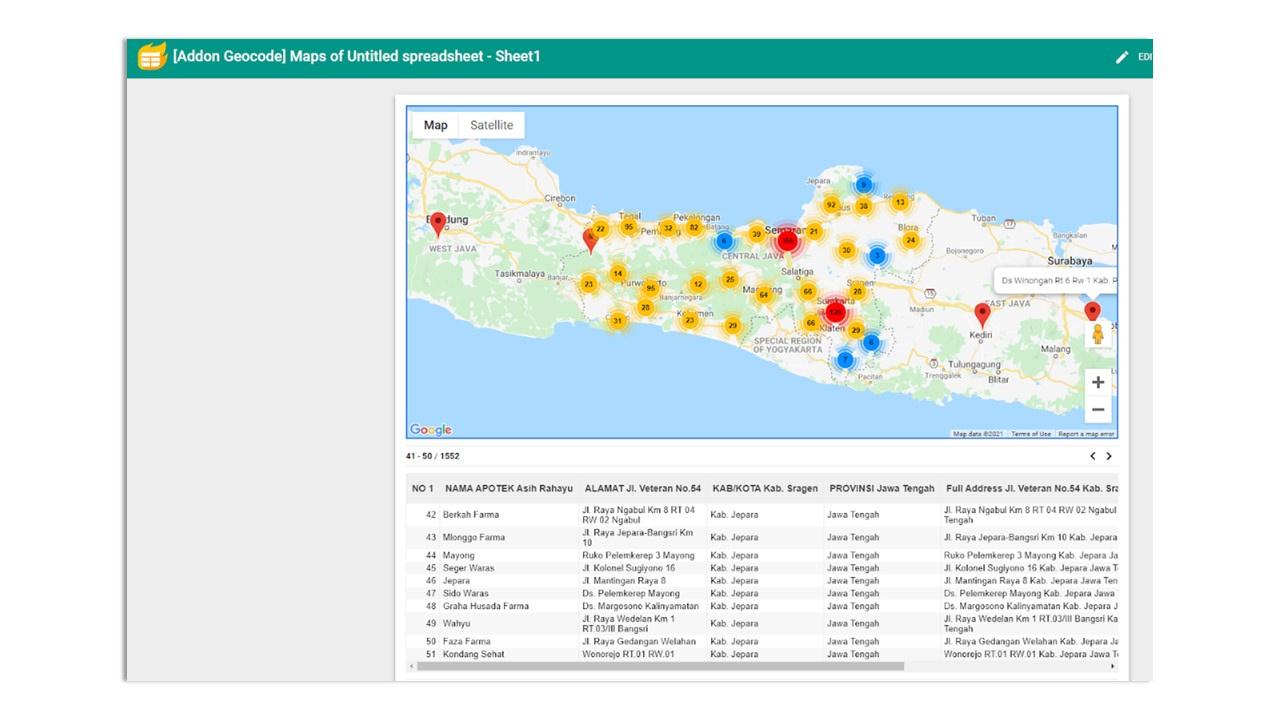Open the yellow cluster 64 marker
This screenshot has height=720, width=1280.
pos(764,295)
